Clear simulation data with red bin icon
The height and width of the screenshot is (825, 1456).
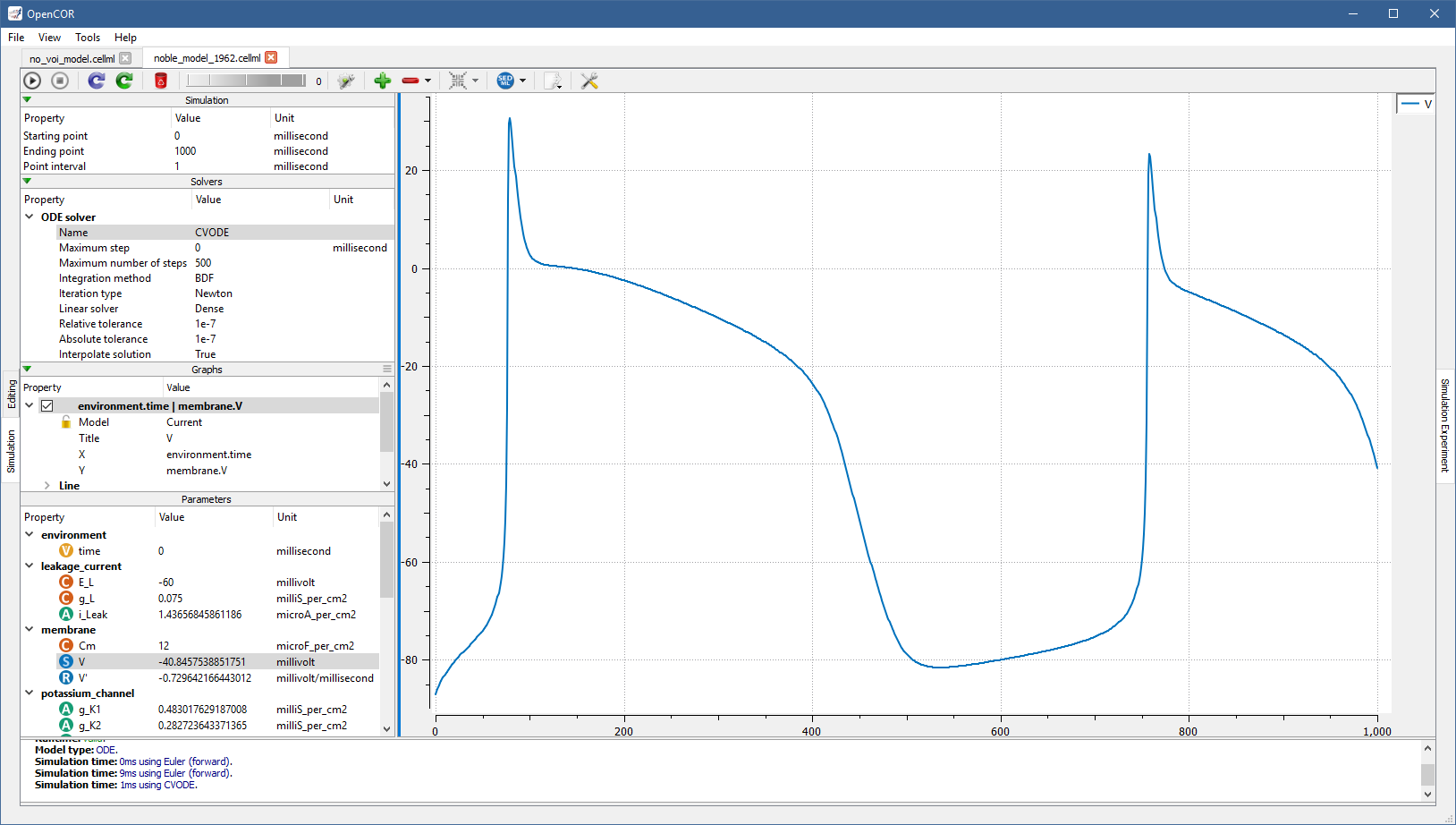[161, 81]
